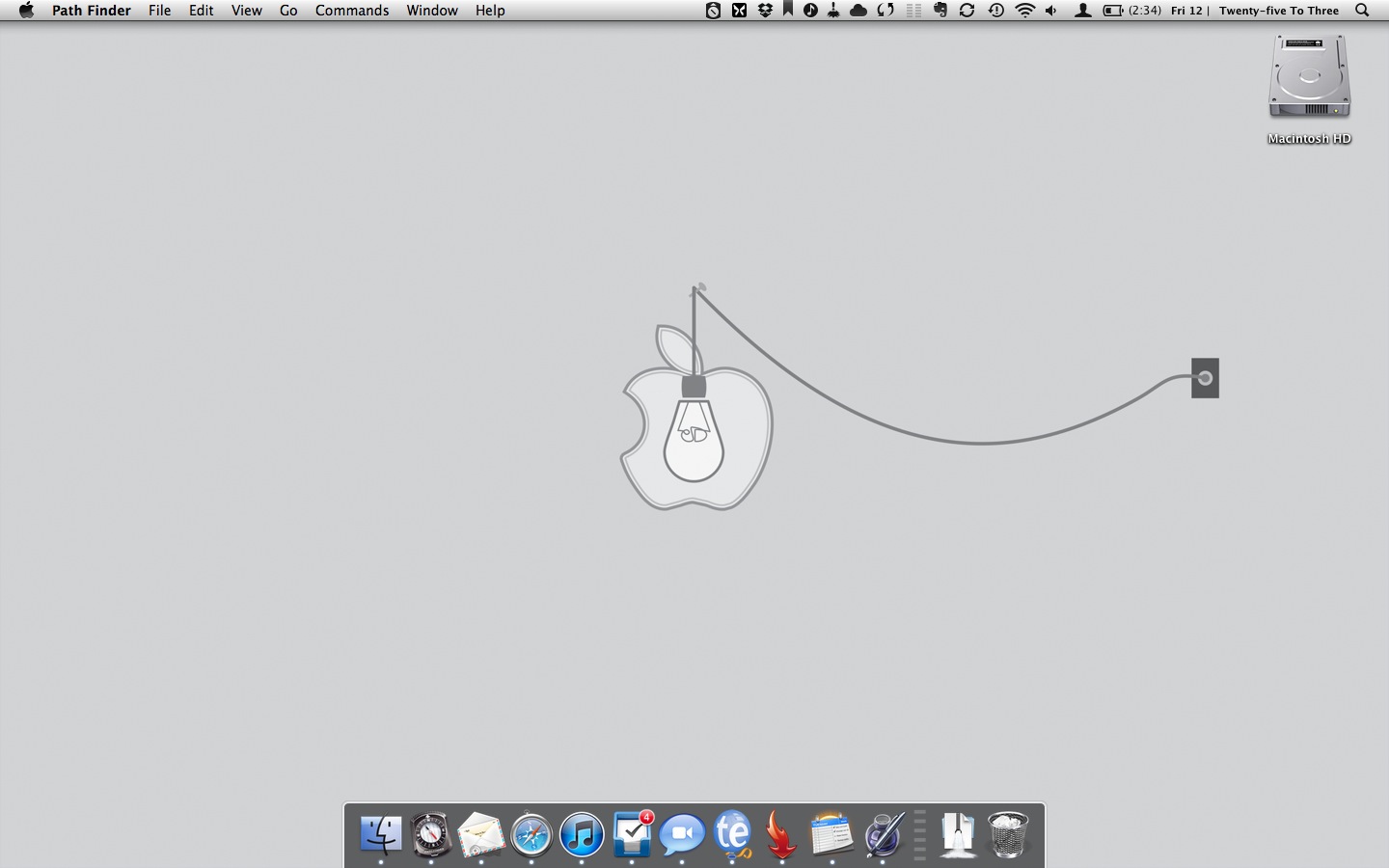Open the View menu

click(247, 11)
